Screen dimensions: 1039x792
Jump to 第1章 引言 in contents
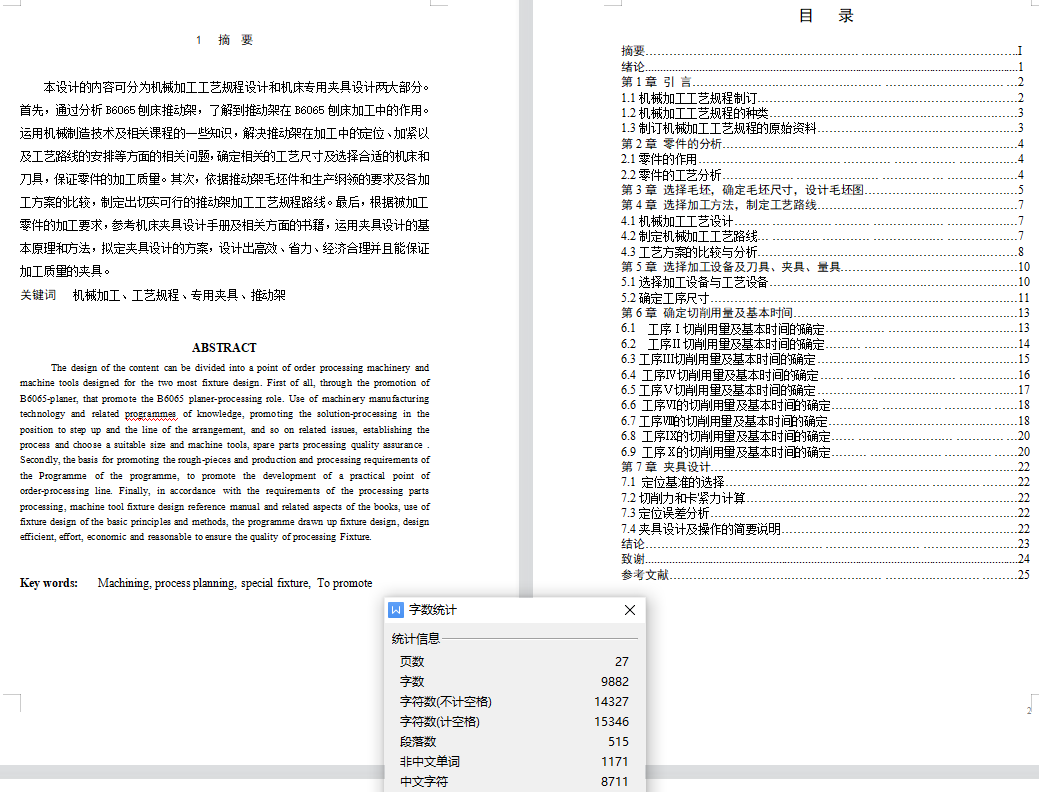(822, 82)
